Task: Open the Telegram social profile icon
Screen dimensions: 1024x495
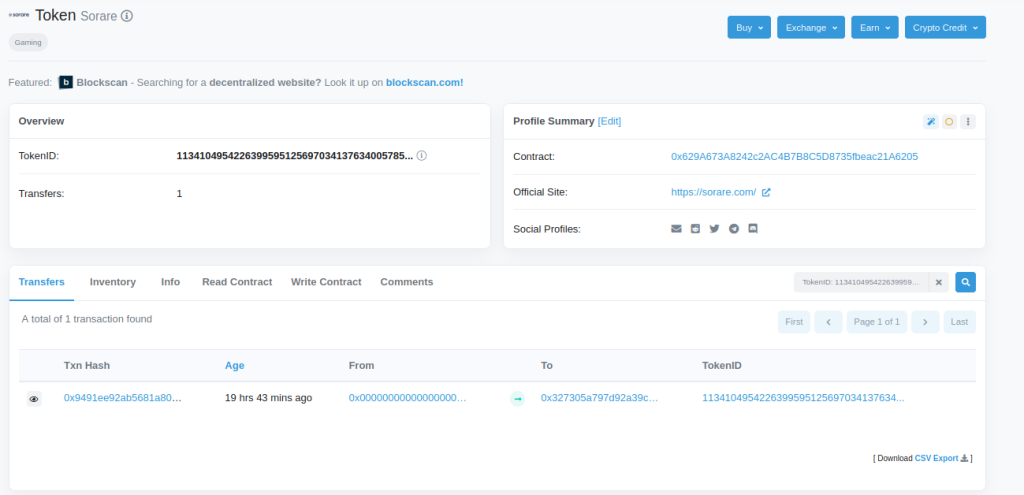Action: 734,229
